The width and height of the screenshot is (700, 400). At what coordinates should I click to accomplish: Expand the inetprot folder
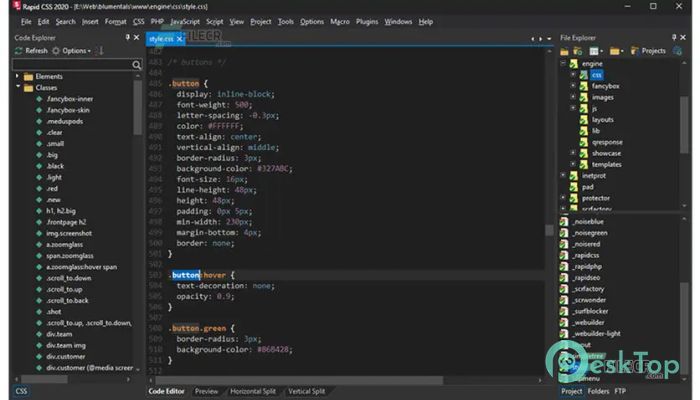tap(563, 175)
